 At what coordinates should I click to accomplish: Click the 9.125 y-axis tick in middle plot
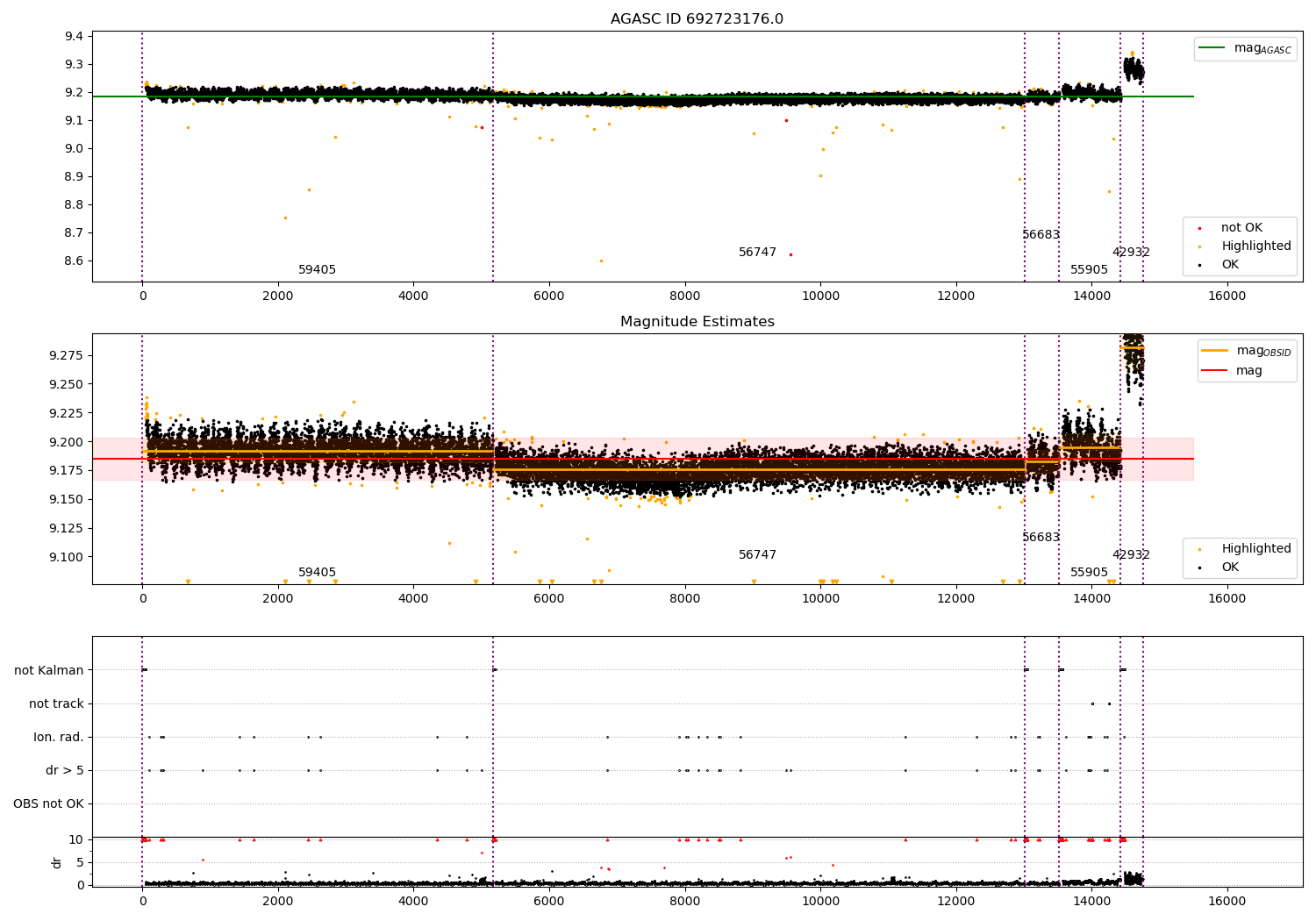pos(67,528)
